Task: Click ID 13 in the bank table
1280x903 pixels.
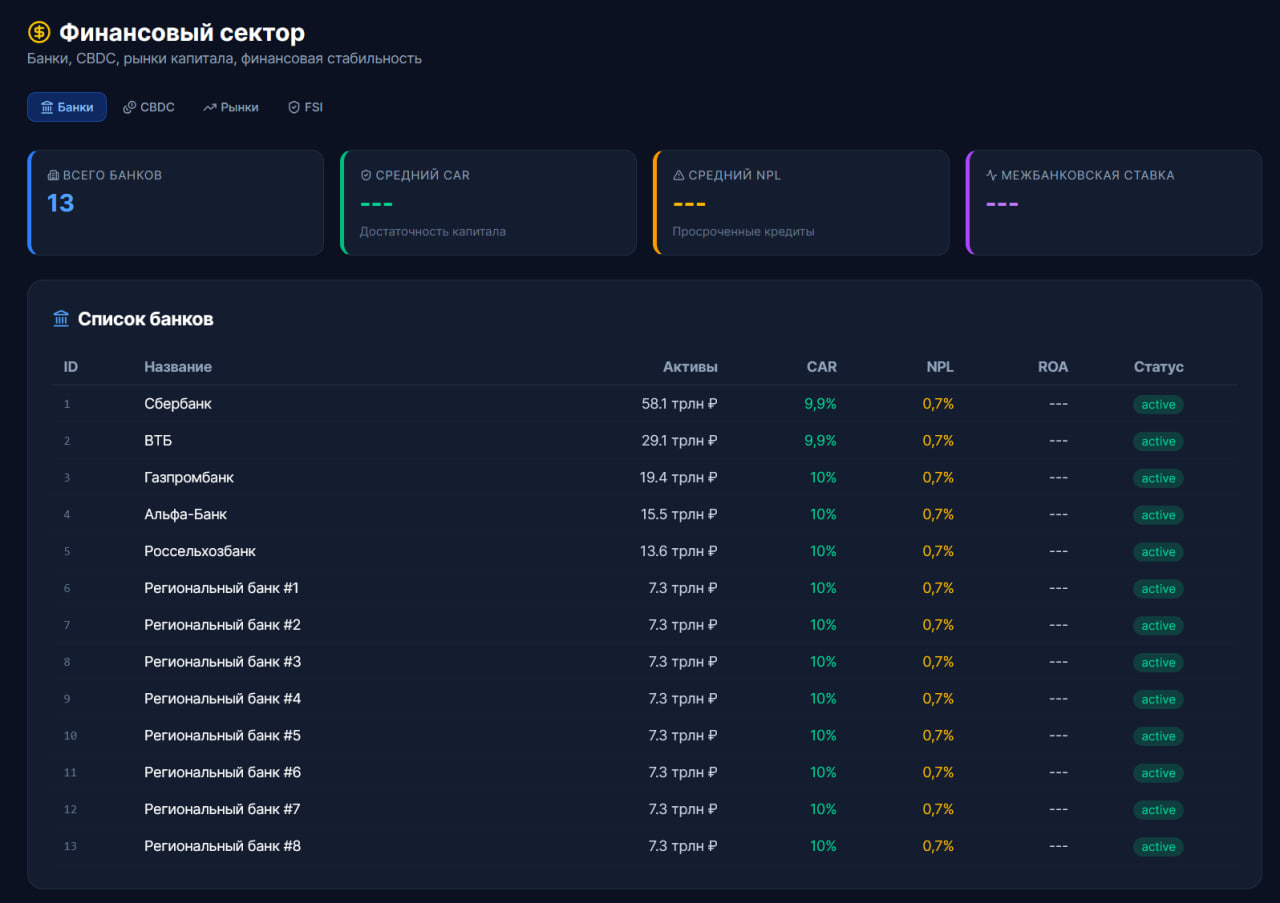Action: coord(70,847)
